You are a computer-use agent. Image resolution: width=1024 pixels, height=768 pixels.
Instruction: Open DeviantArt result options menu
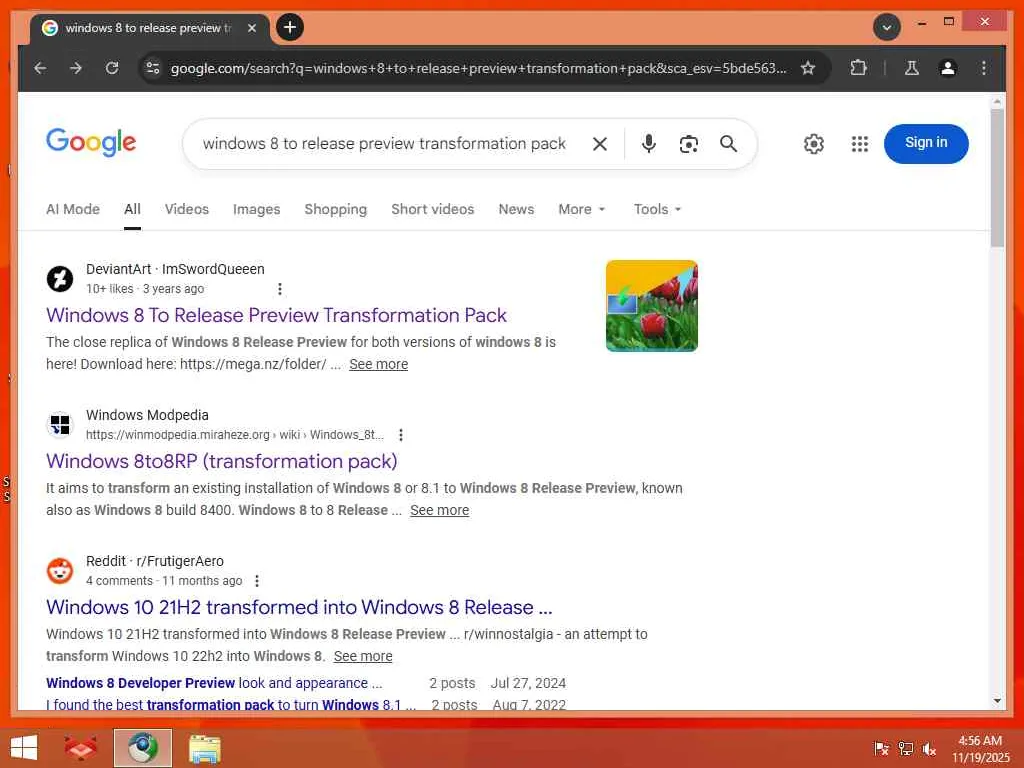point(280,289)
